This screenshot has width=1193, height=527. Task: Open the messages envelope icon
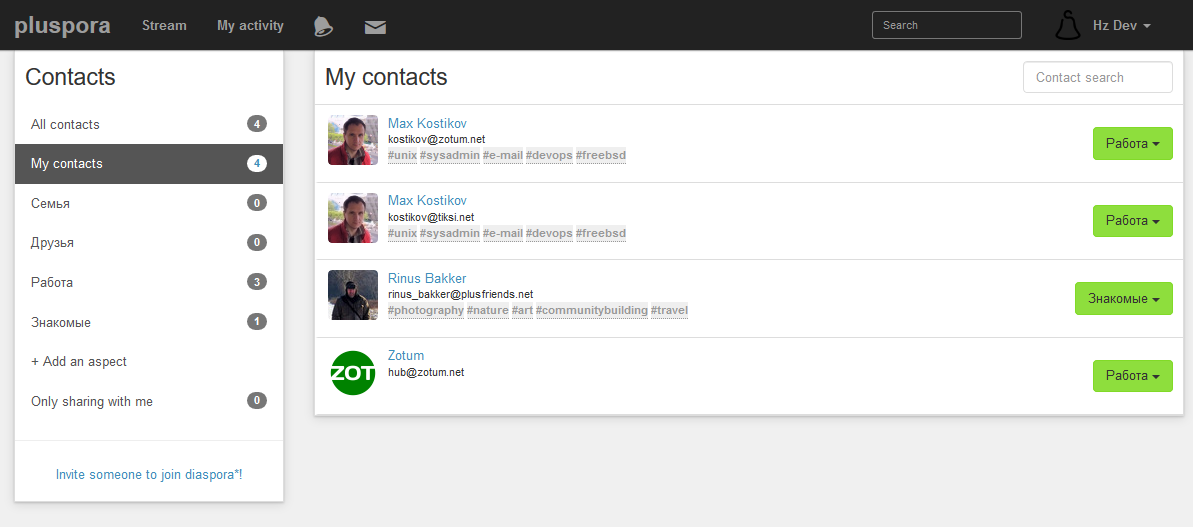(x=375, y=27)
